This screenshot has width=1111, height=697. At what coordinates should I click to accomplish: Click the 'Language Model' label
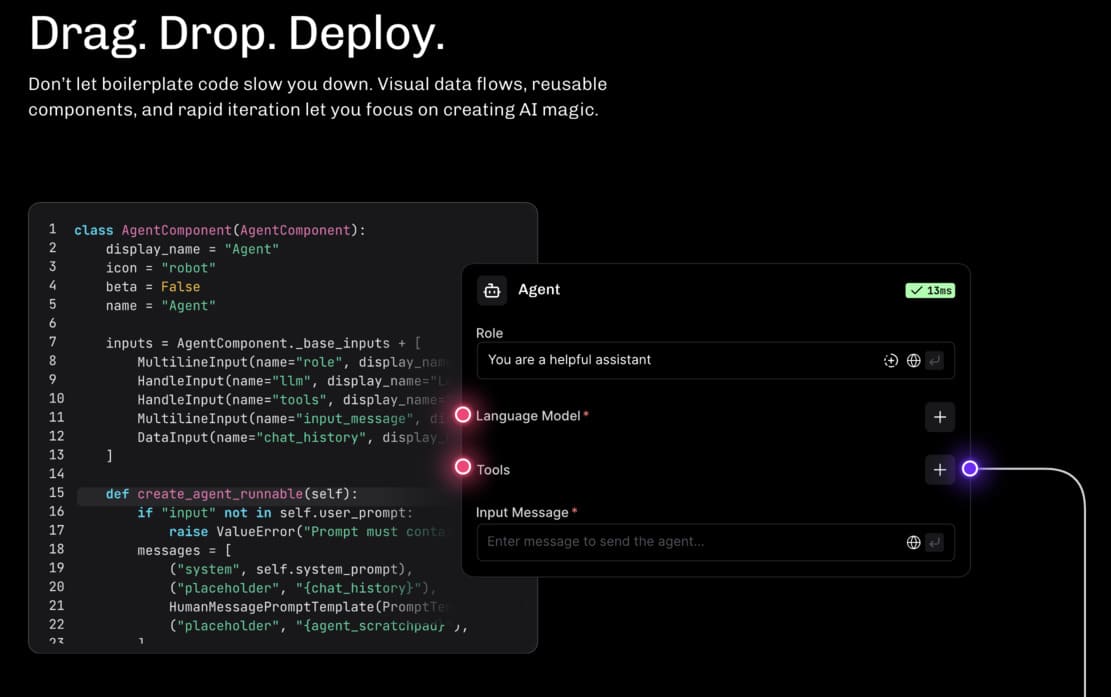528,416
